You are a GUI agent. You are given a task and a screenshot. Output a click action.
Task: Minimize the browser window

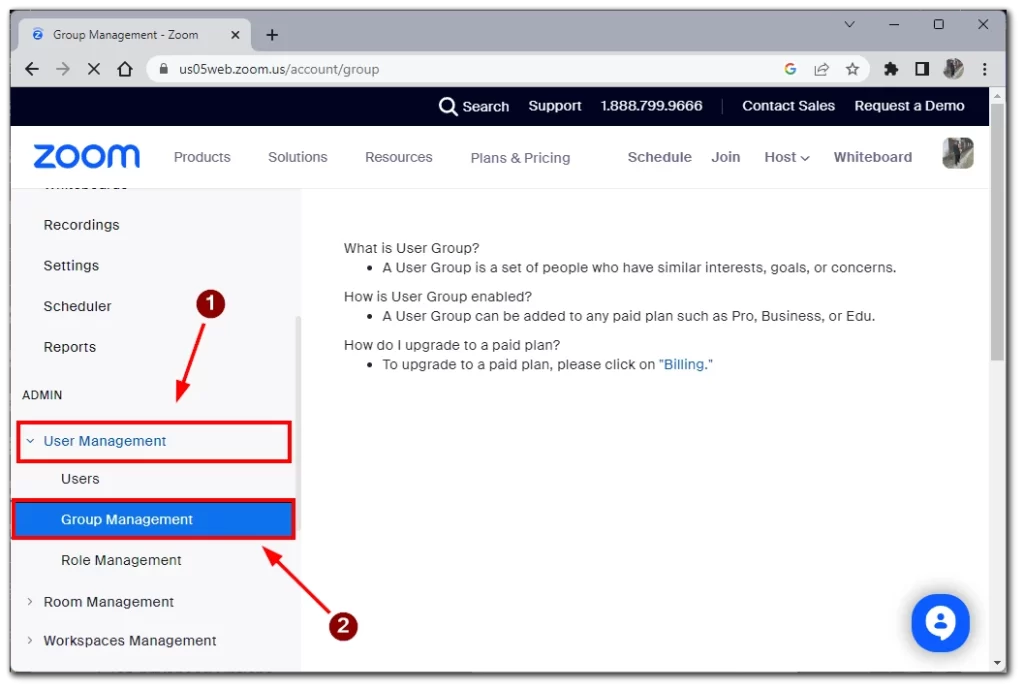tap(894, 25)
